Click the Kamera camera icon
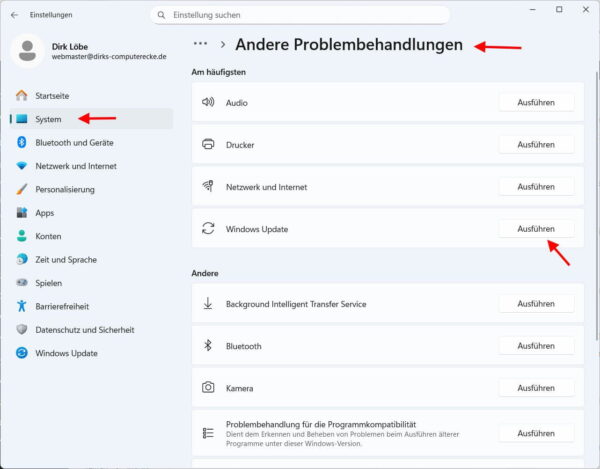This screenshot has width=600, height=469. 208,388
